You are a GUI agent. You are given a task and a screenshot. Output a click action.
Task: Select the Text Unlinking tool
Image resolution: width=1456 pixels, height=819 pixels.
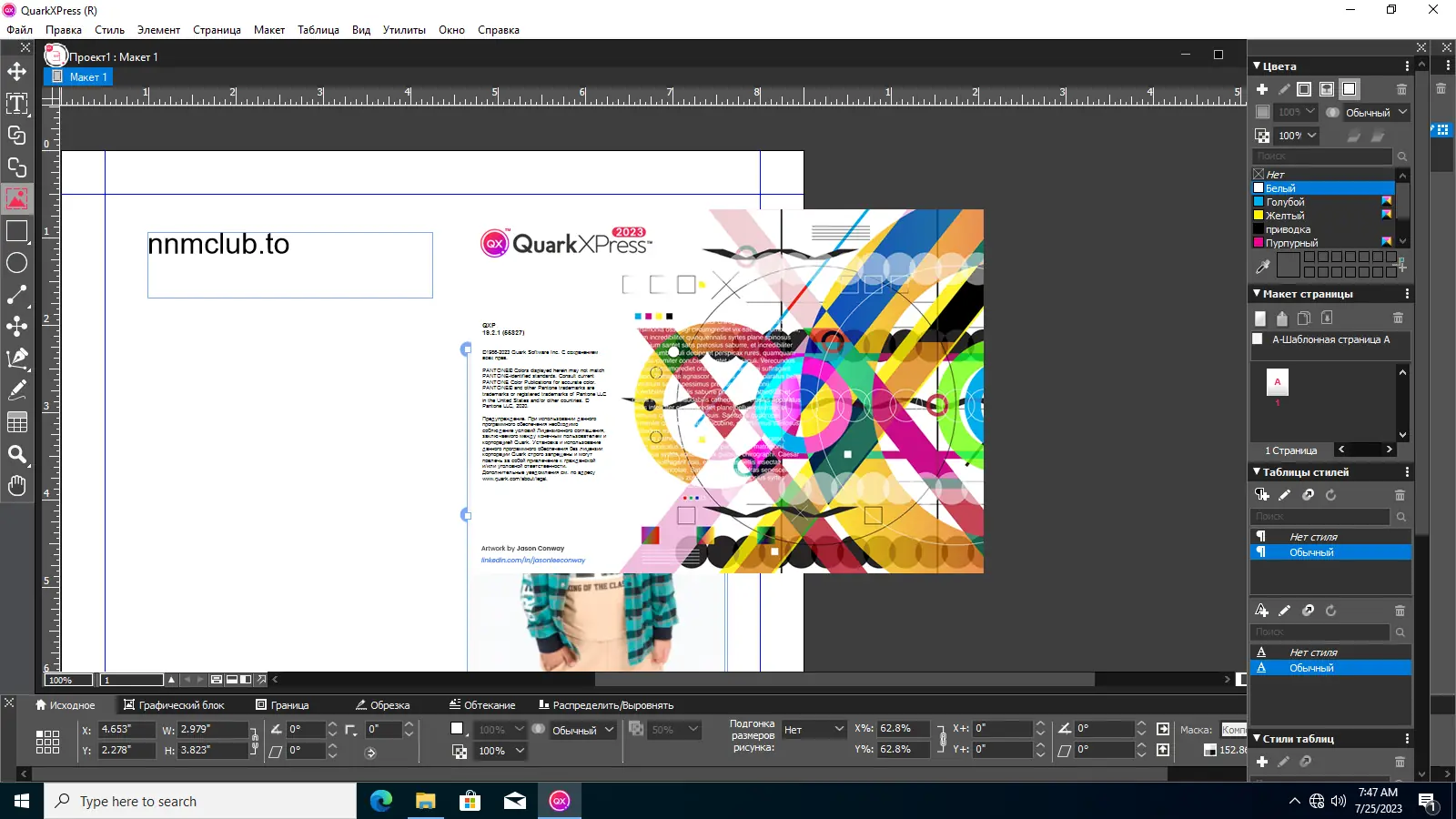tap(16, 167)
